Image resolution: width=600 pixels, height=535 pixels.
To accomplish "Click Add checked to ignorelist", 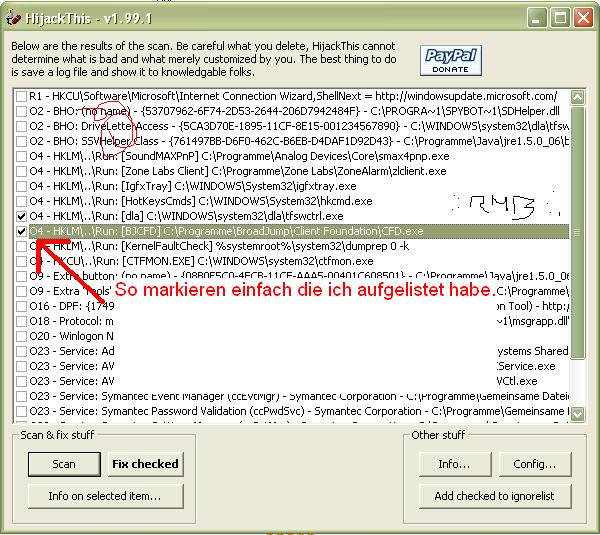I will (x=495, y=496).
